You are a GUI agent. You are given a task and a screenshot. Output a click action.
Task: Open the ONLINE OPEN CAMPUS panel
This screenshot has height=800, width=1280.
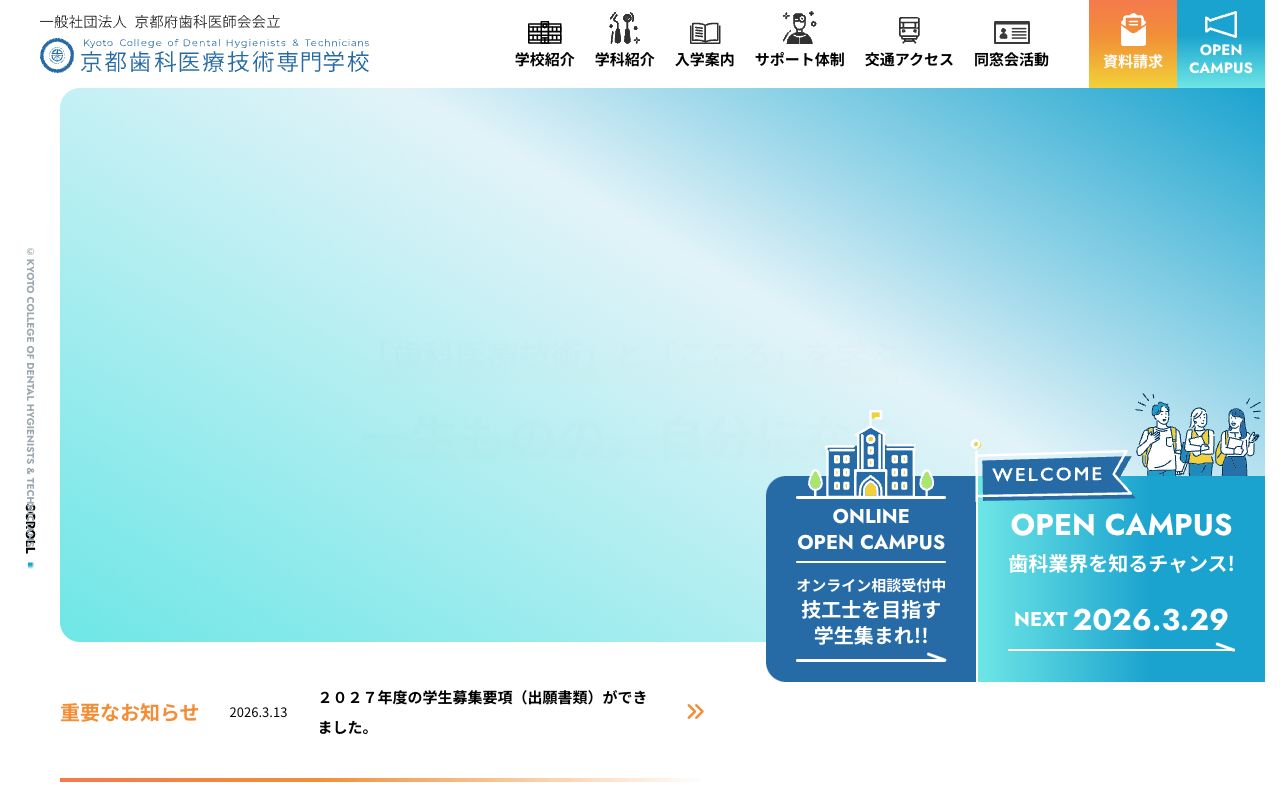(x=870, y=578)
